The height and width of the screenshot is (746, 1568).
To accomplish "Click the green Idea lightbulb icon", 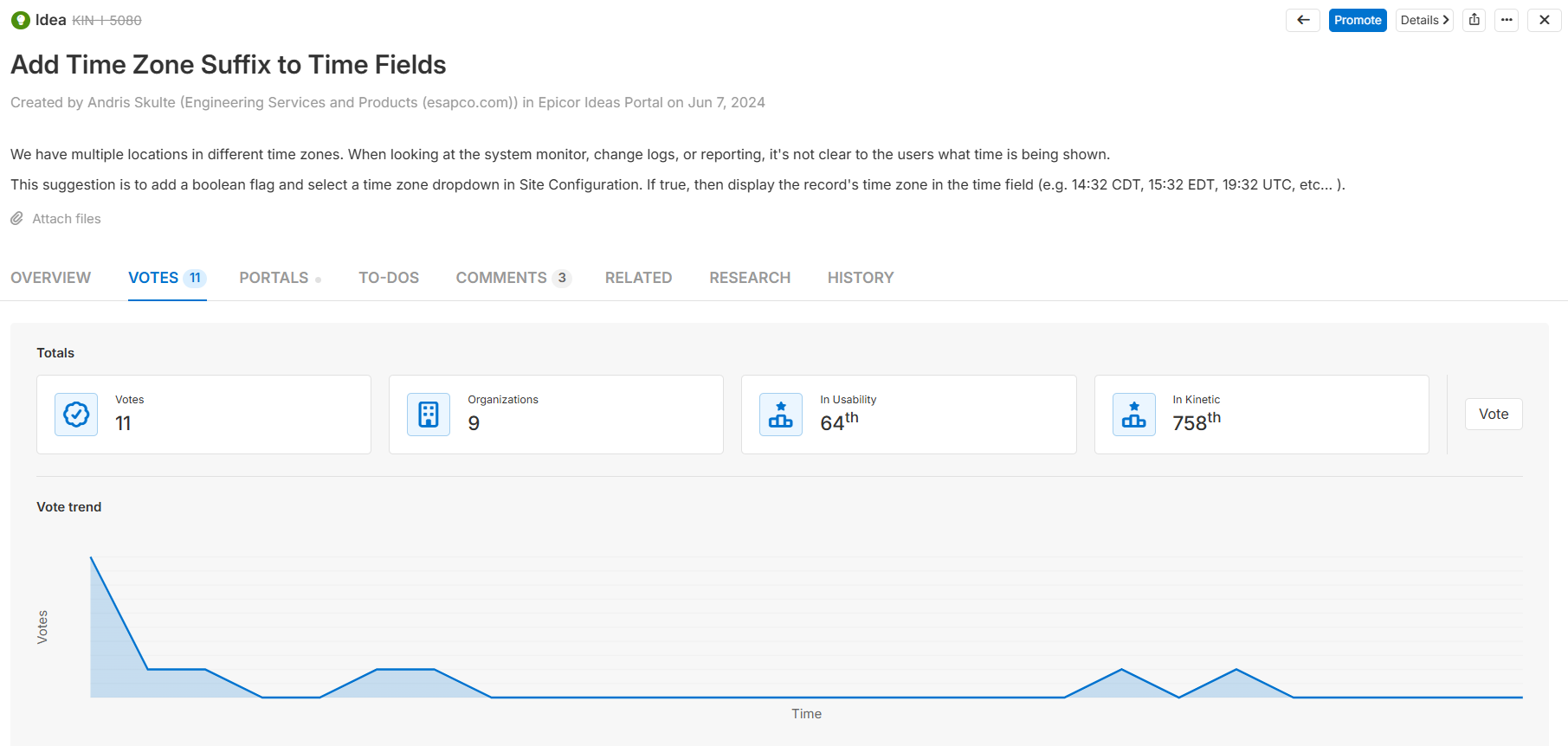I will click(20, 20).
